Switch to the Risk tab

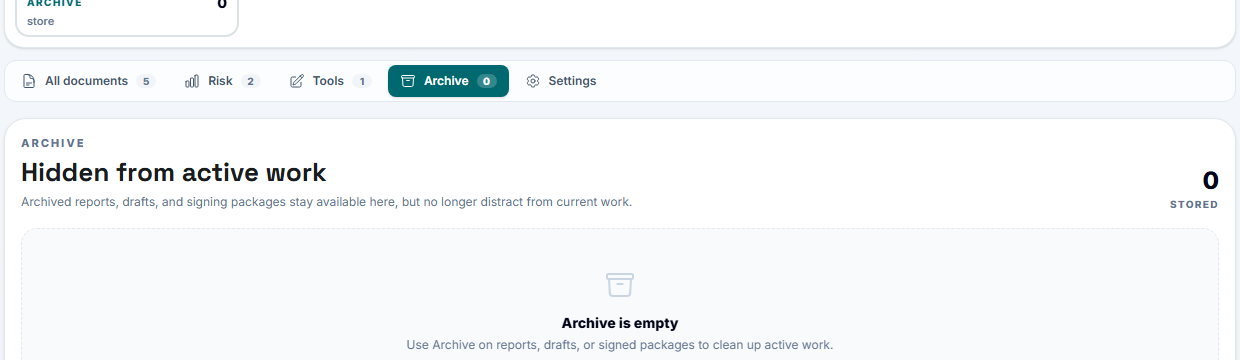pos(222,81)
